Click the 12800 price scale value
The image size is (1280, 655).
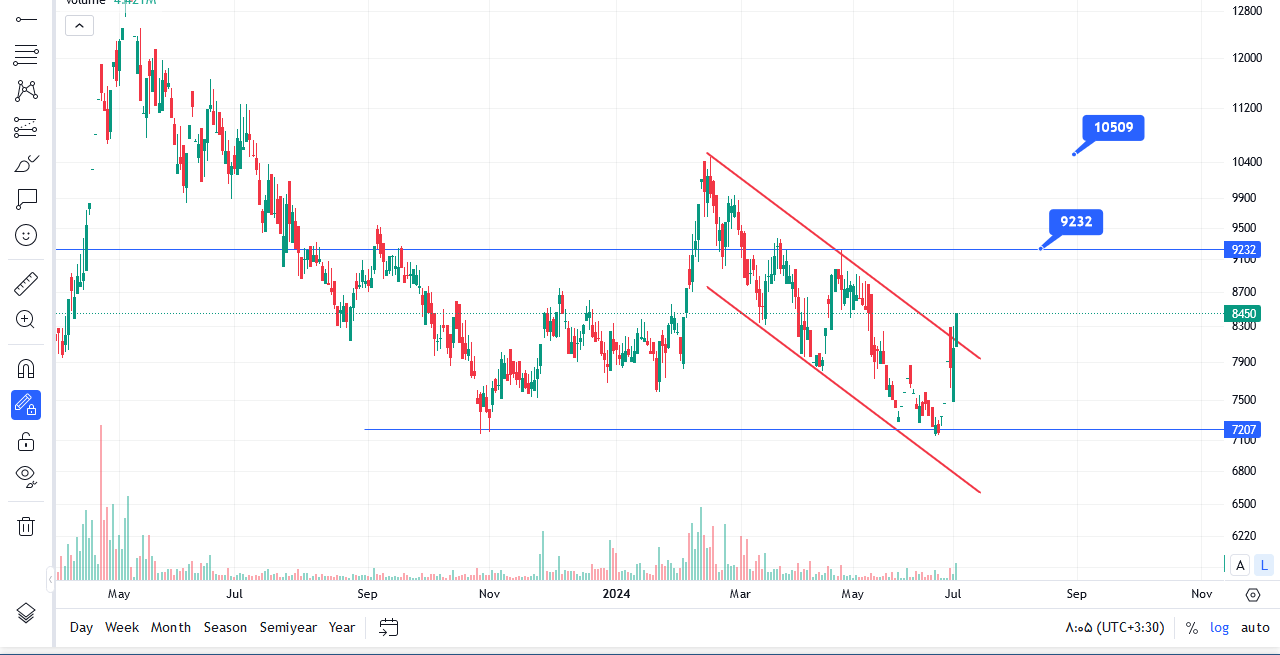(x=1246, y=12)
